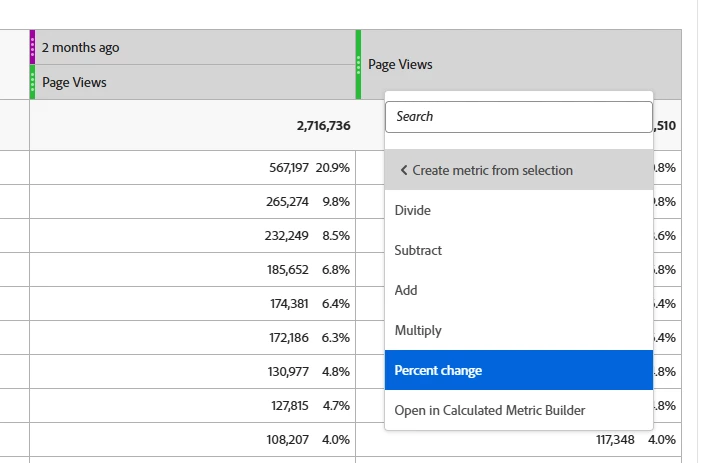
Task: Click green drag handle beside left Page Views
Action: (32, 82)
